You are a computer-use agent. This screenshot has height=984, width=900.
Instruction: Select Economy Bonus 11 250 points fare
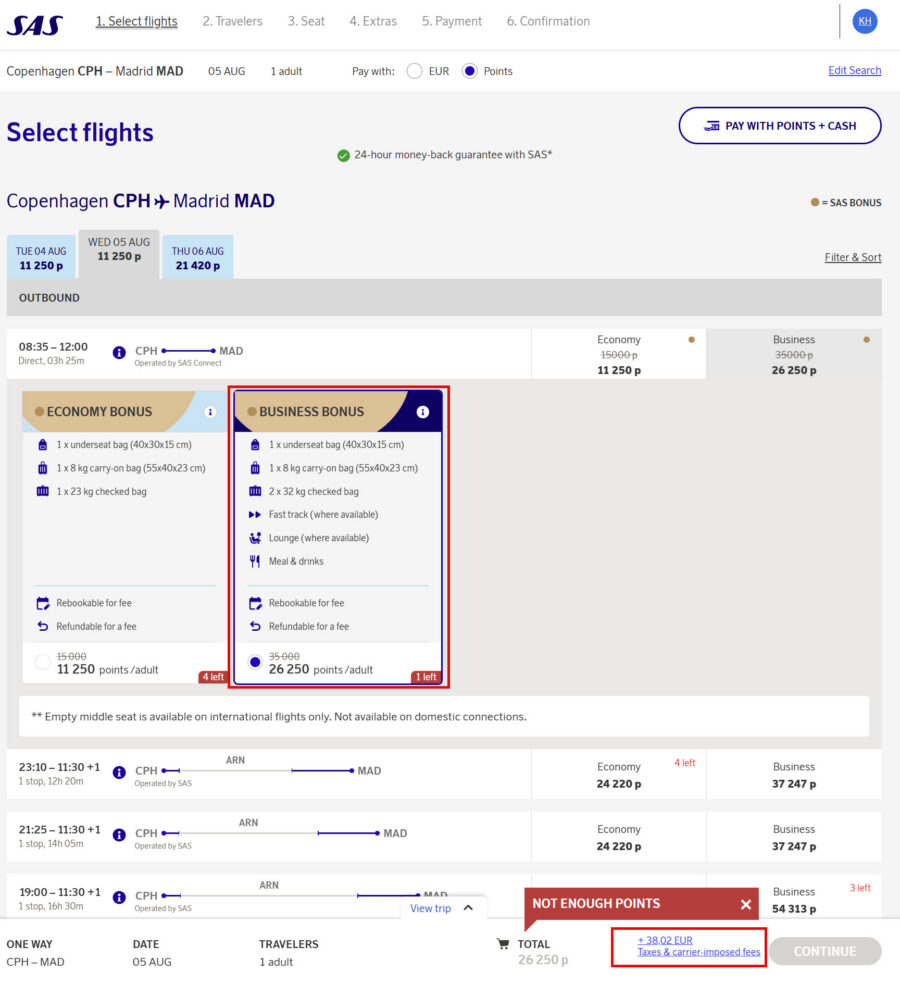pos(43,662)
